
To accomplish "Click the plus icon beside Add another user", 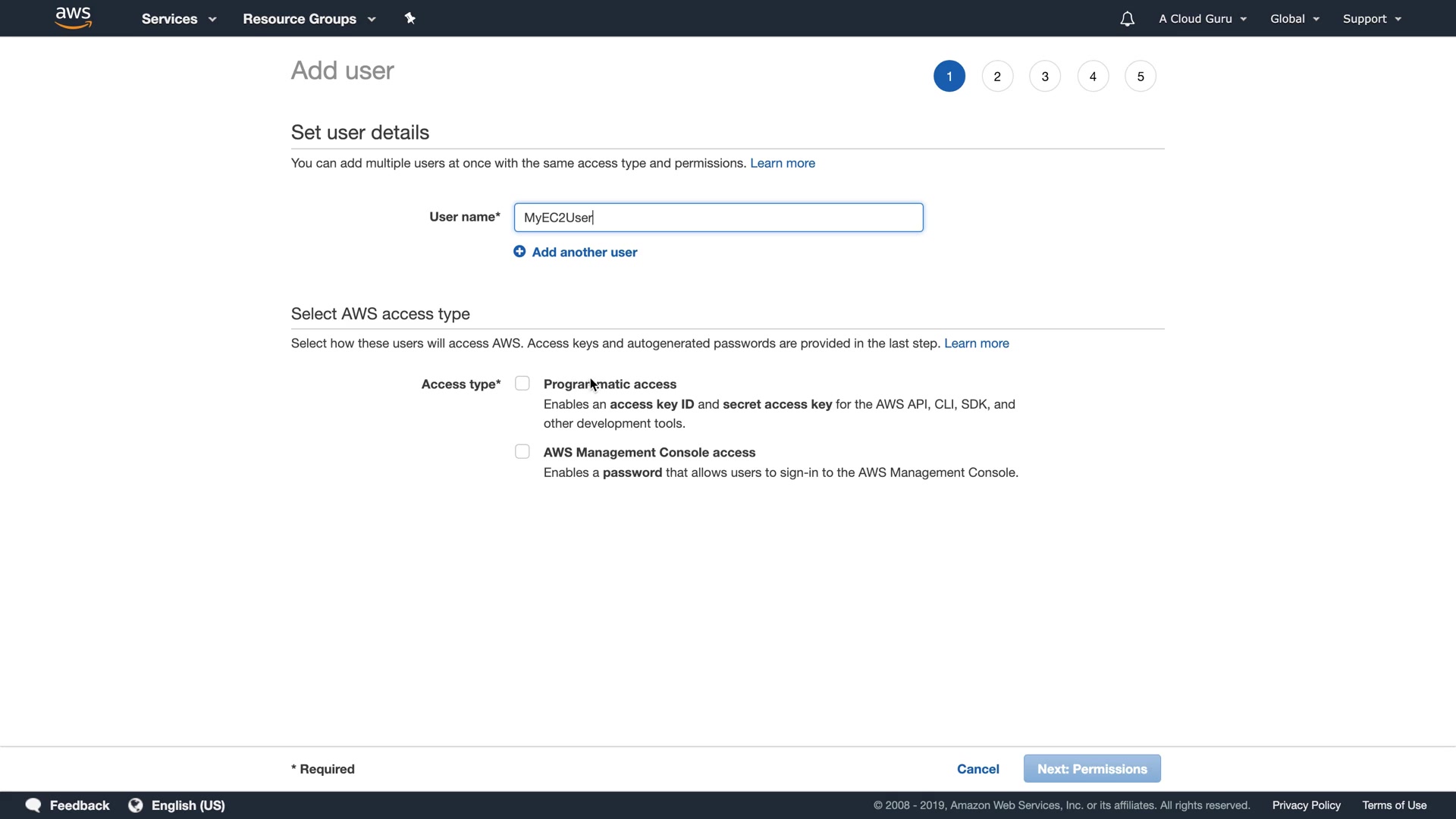I will (519, 252).
